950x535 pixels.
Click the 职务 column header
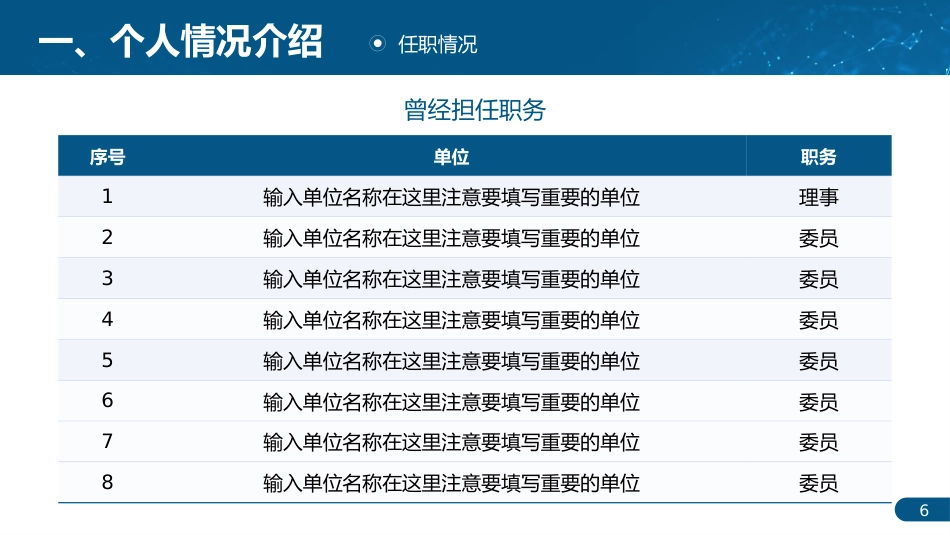(x=818, y=157)
